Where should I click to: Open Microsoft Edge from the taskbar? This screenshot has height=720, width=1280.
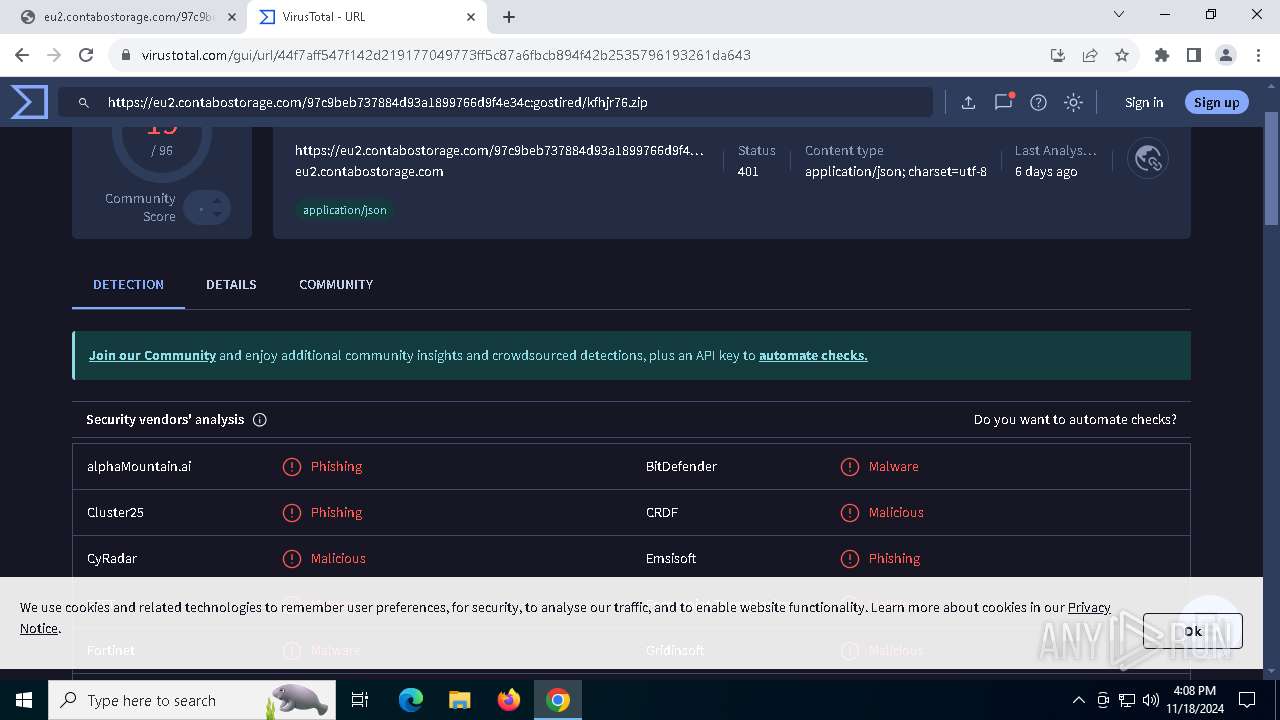coord(411,700)
